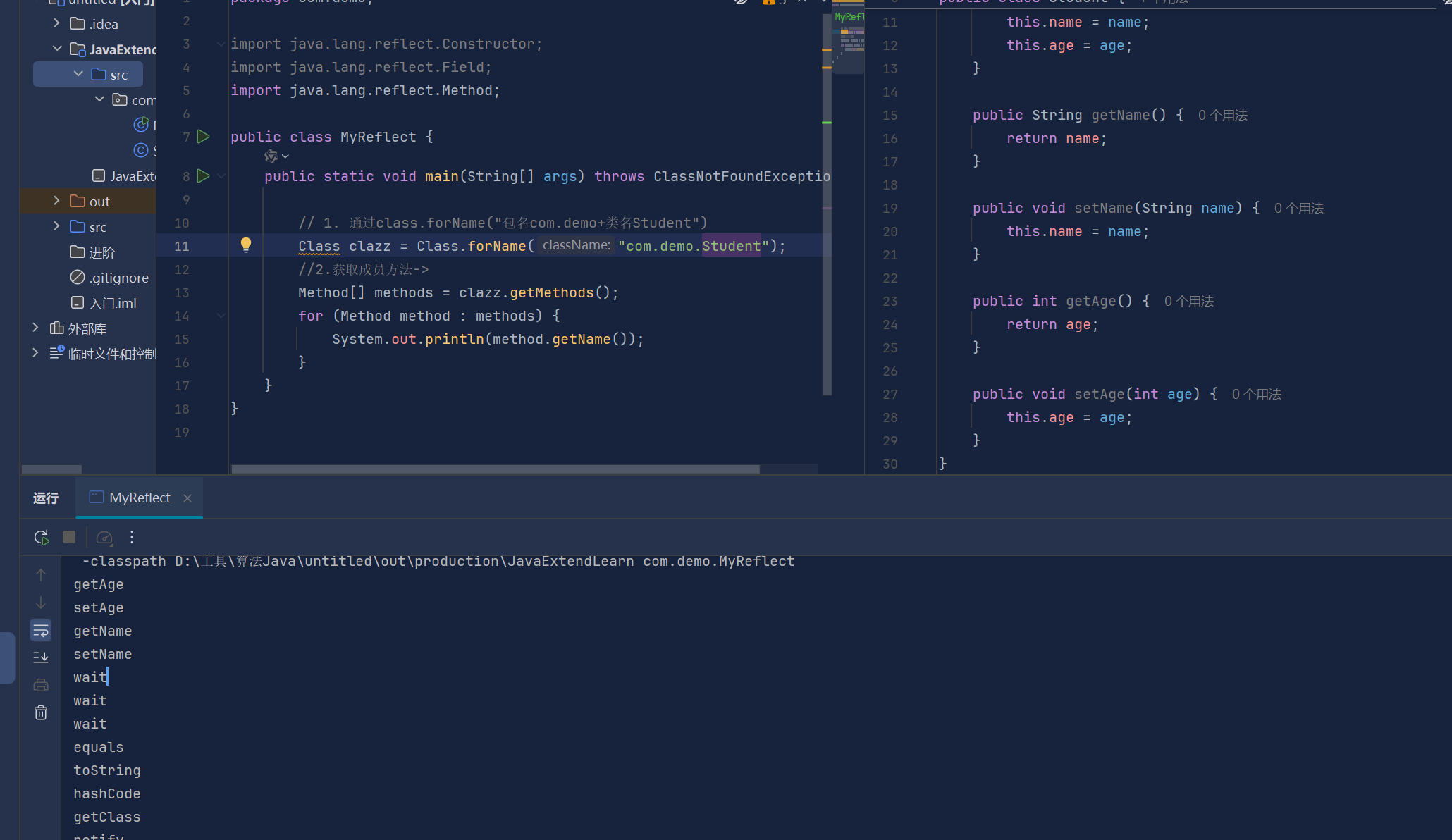Click the underlined Class type on line 11
1452x840 pixels.
tap(319, 246)
